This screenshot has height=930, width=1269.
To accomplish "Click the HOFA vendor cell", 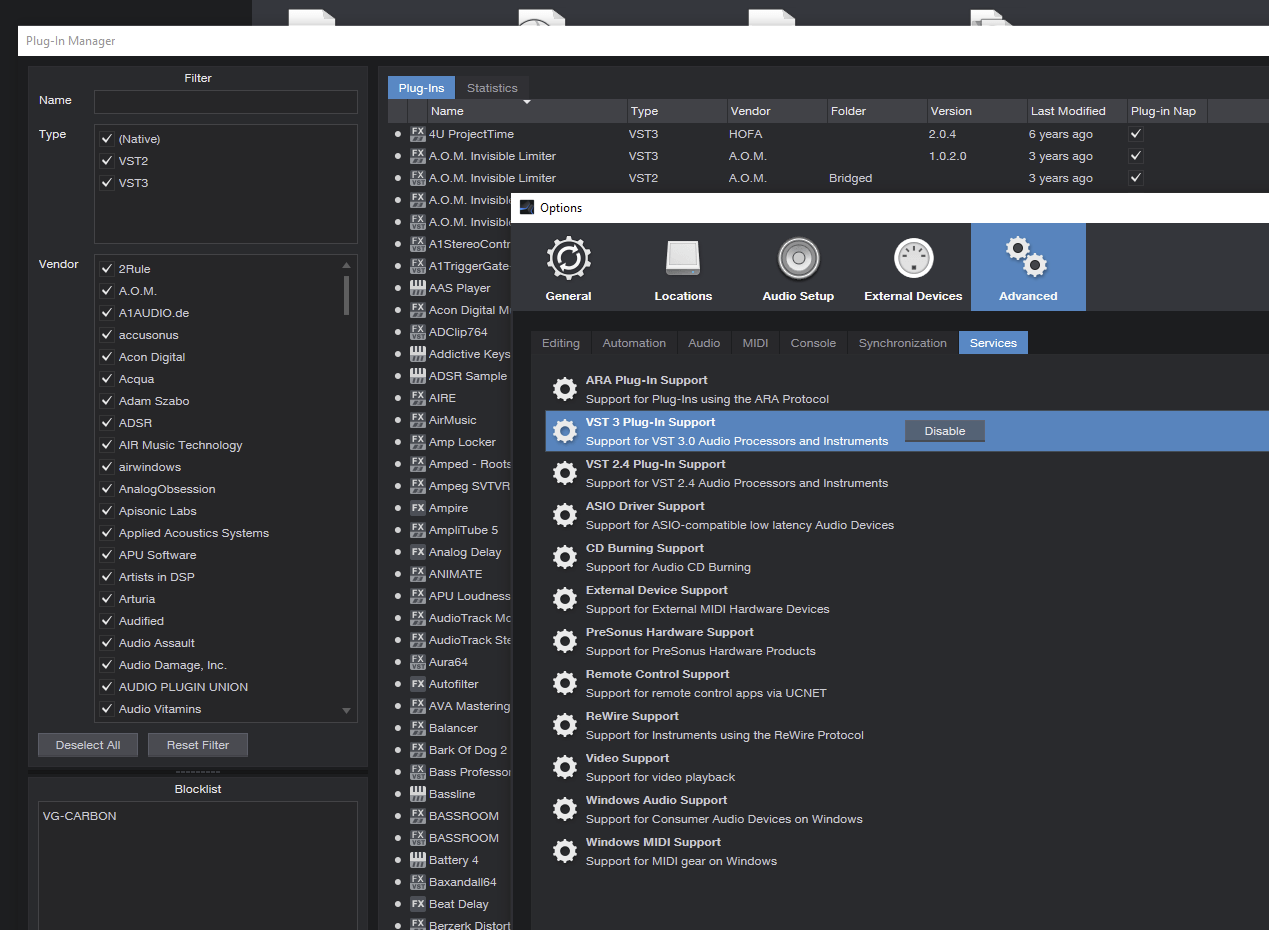I will 746,134.
